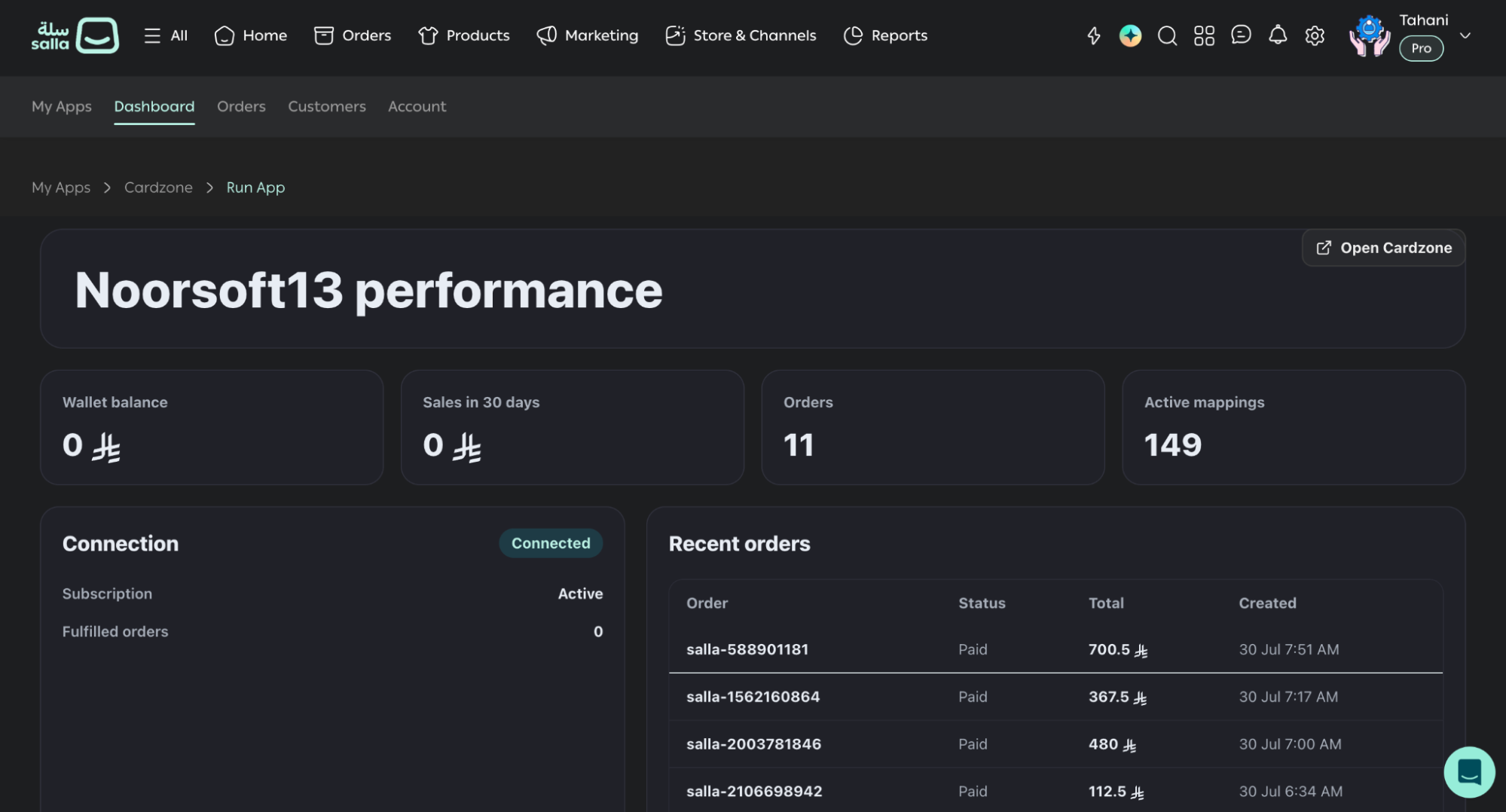This screenshot has width=1506, height=812.
Task: Open the All menu hamburger icon
Action: (152, 35)
